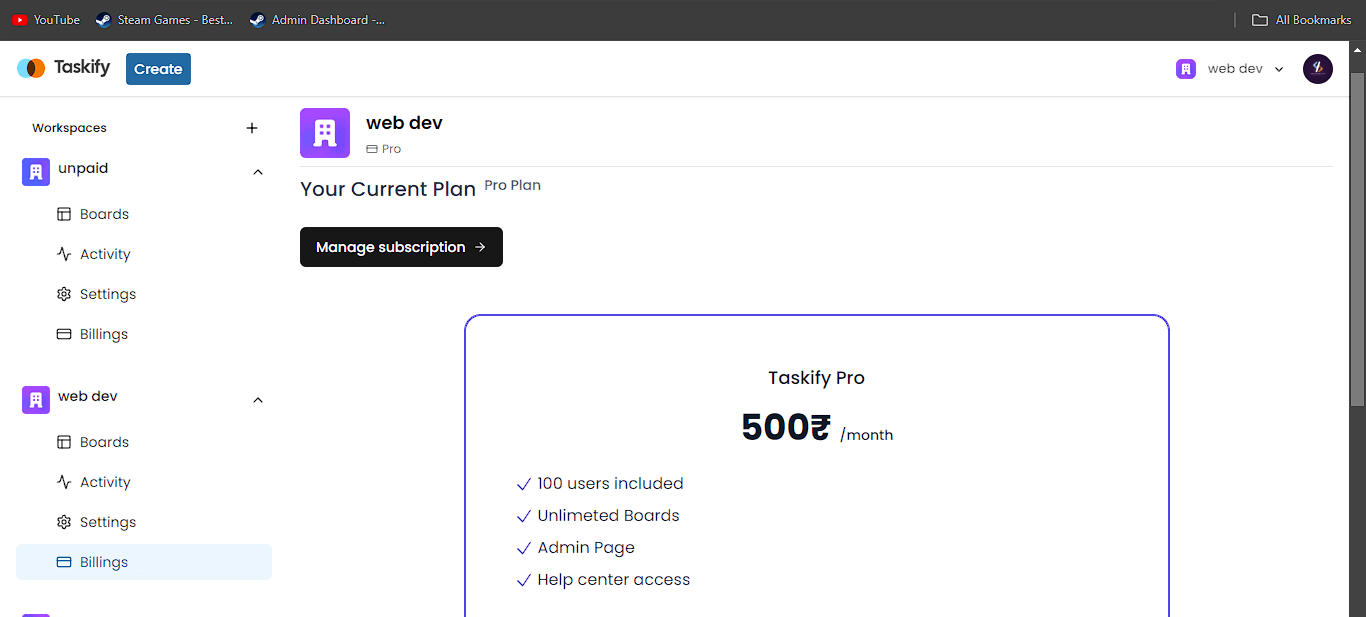
Task: Open the Steam Games bookmark
Action: tap(164, 20)
